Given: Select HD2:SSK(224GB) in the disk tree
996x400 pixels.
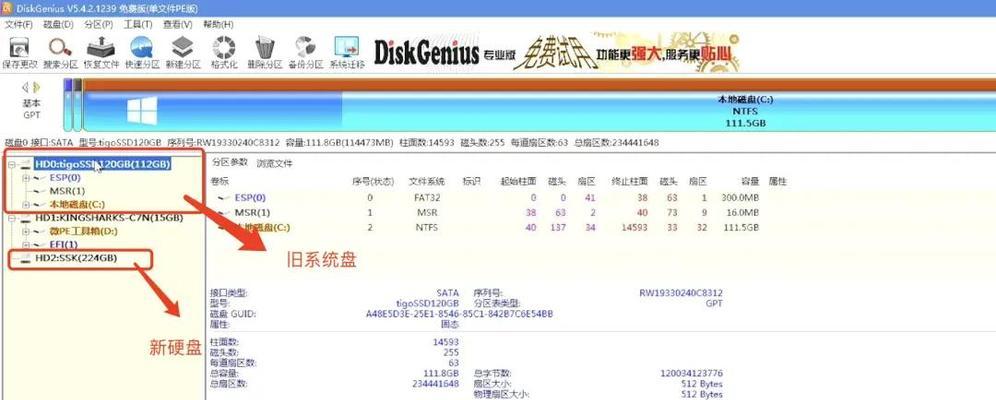Looking at the screenshot, I should 76,258.
